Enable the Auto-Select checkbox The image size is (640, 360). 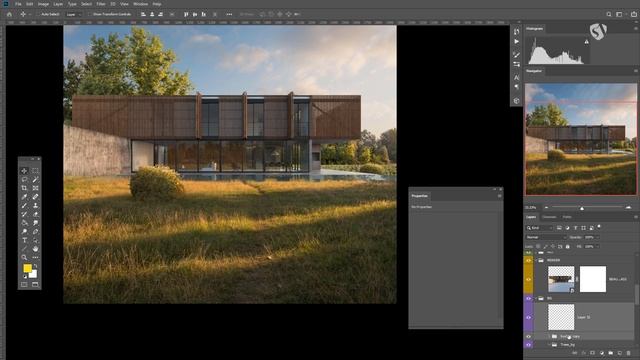pos(39,14)
